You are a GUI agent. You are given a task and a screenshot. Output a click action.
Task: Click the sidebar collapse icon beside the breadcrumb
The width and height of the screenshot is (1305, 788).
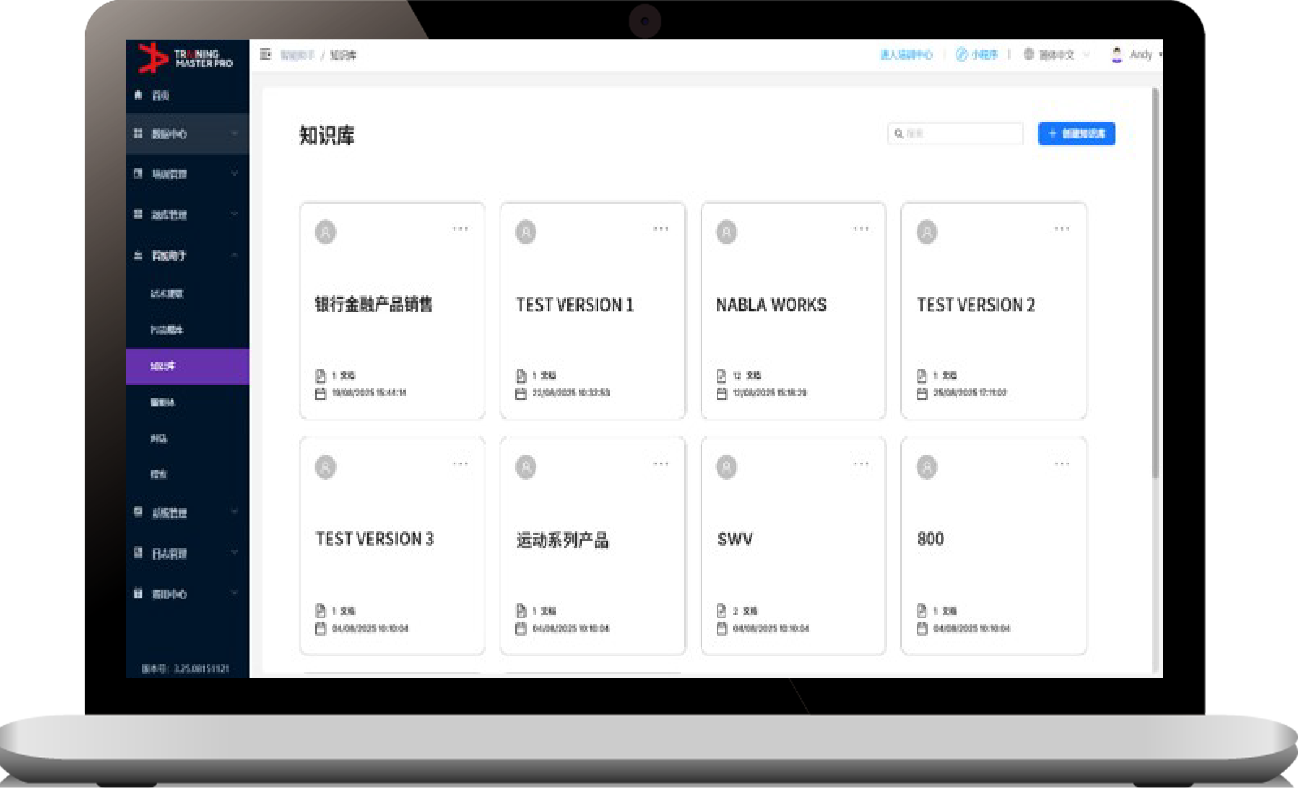[x=266, y=55]
